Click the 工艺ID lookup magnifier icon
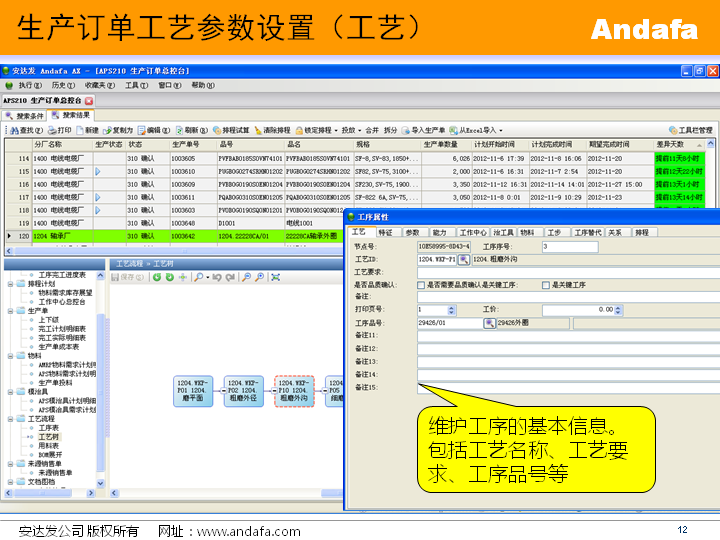Viewport: 720px width, 540px height. (x=463, y=259)
